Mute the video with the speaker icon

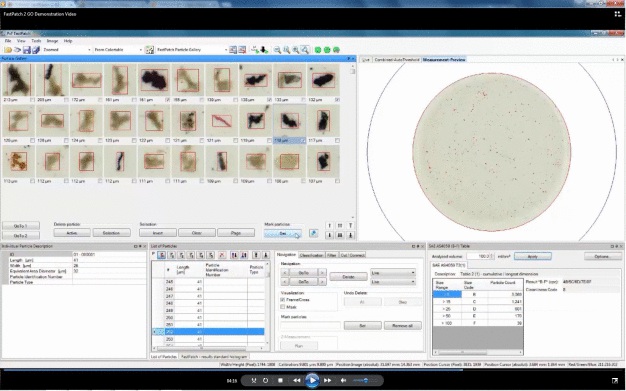(343, 381)
